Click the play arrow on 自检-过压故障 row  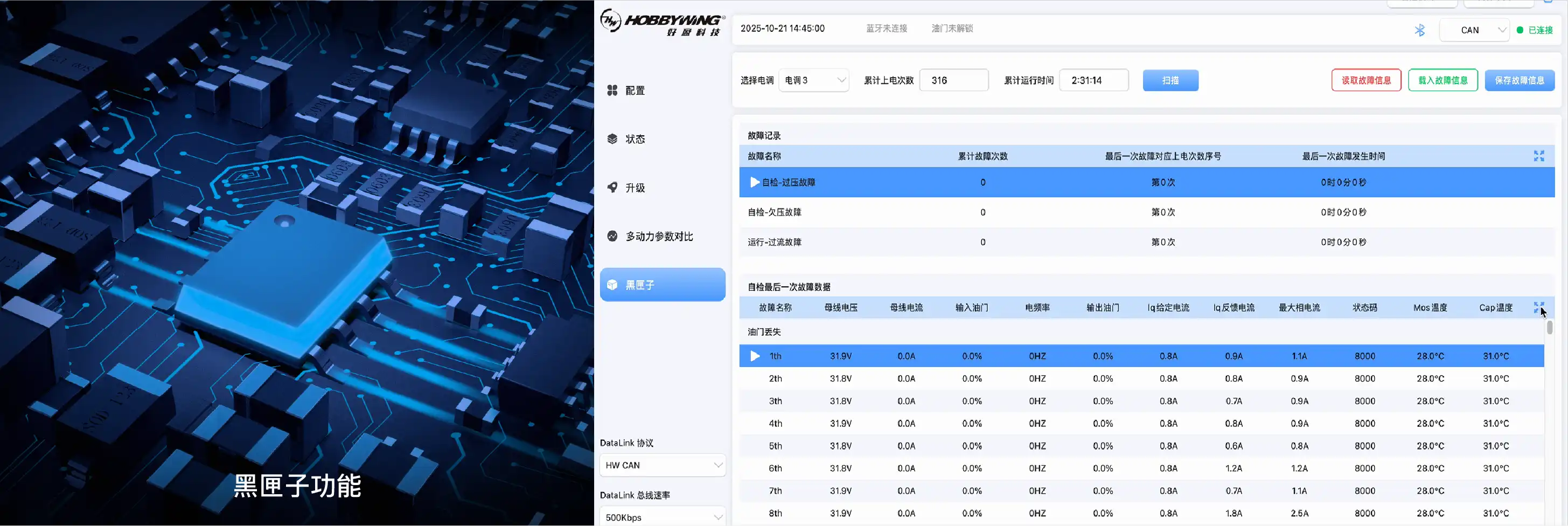tap(755, 182)
